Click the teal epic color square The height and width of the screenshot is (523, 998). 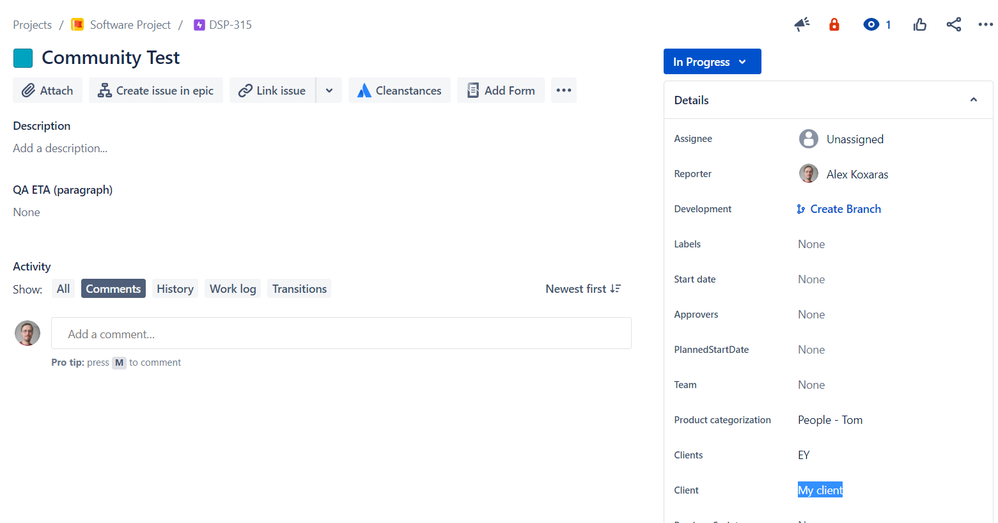(x=23, y=58)
